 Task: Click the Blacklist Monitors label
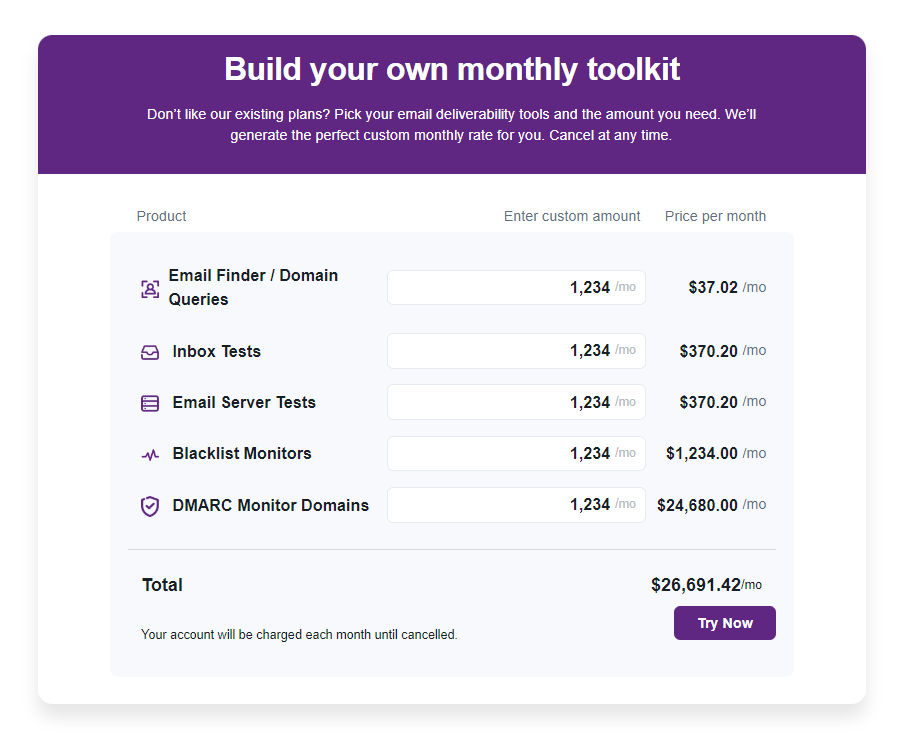[x=242, y=454]
